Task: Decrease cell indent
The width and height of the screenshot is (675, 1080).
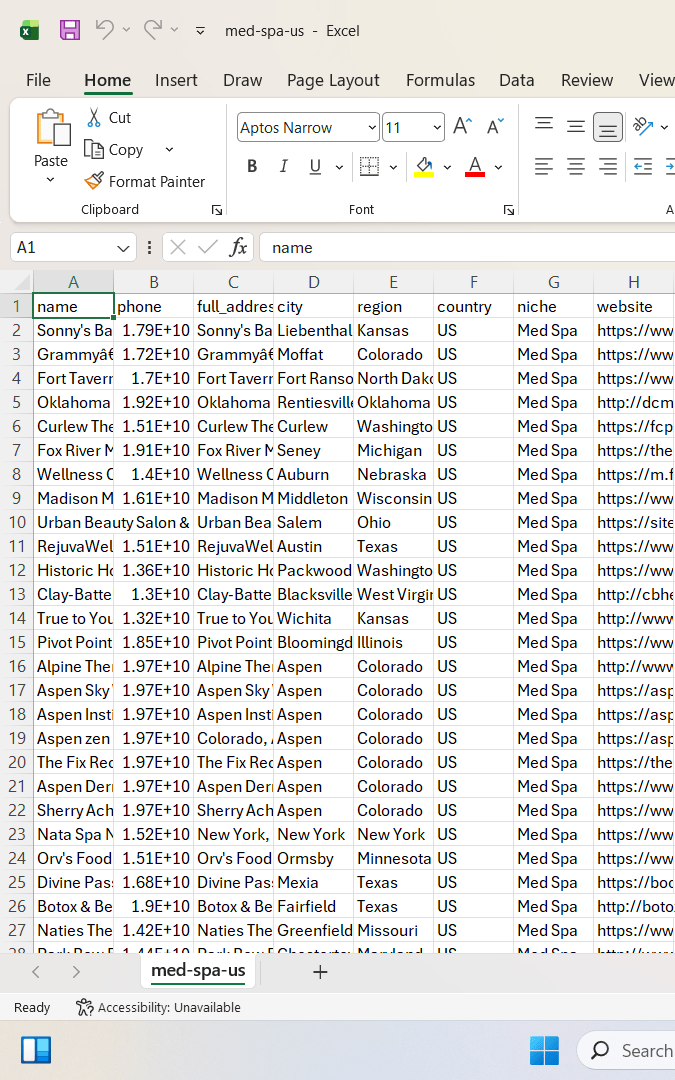Action: pyautogui.click(x=643, y=166)
